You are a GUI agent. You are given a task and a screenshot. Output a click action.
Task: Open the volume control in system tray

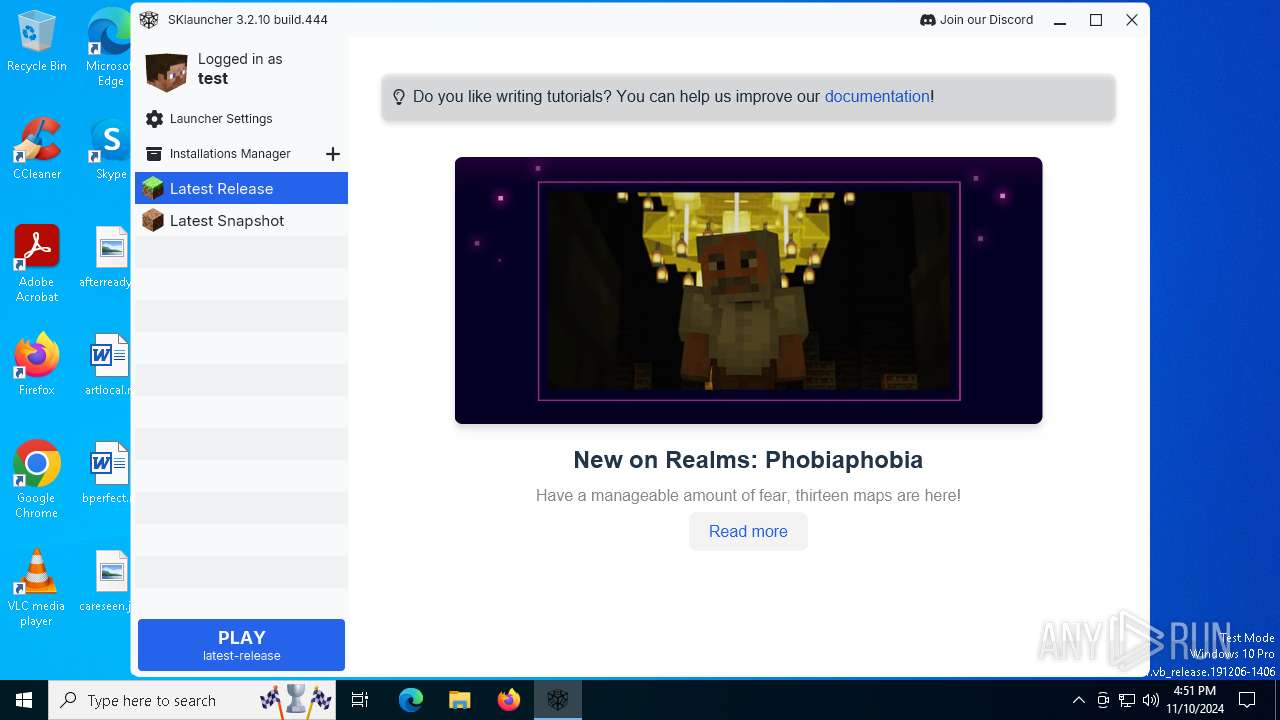(1151, 700)
